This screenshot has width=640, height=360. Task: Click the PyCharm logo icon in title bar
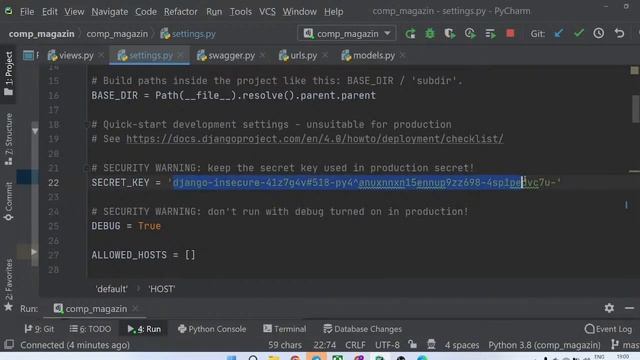[8, 11]
